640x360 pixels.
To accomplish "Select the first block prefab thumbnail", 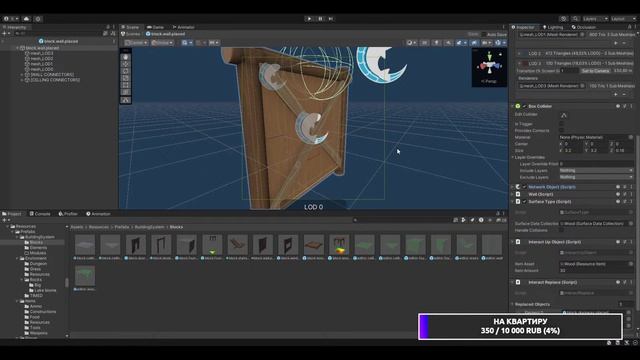I will [x=85, y=244].
